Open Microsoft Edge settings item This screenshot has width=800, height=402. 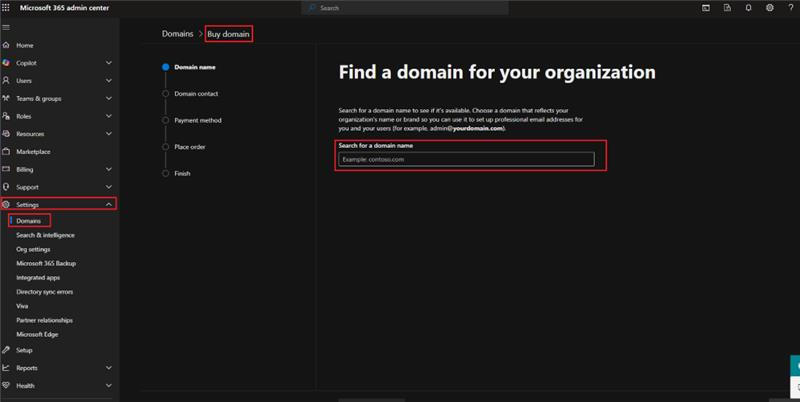tap(37, 335)
